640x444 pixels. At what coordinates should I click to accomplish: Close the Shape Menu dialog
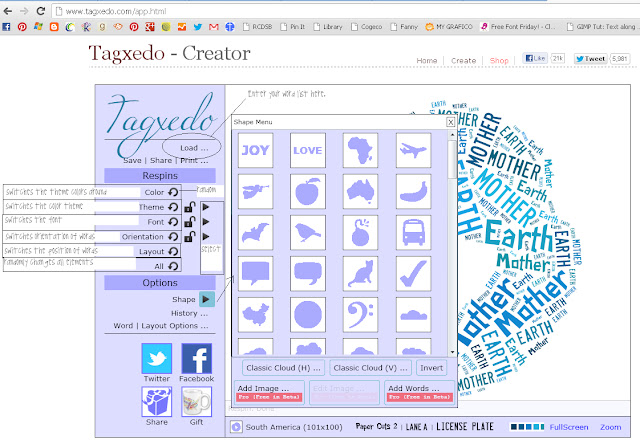tap(451, 122)
